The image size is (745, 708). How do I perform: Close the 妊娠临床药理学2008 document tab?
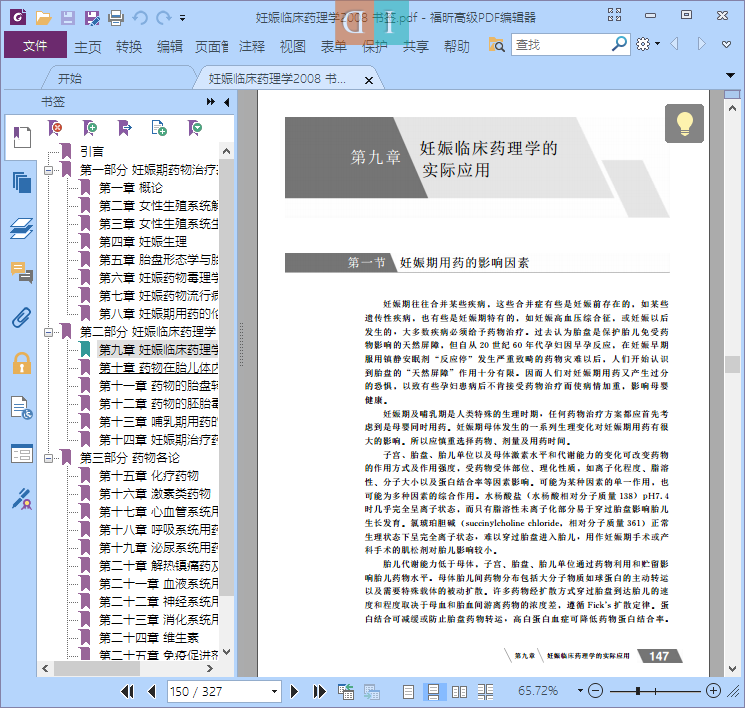point(369,80)
